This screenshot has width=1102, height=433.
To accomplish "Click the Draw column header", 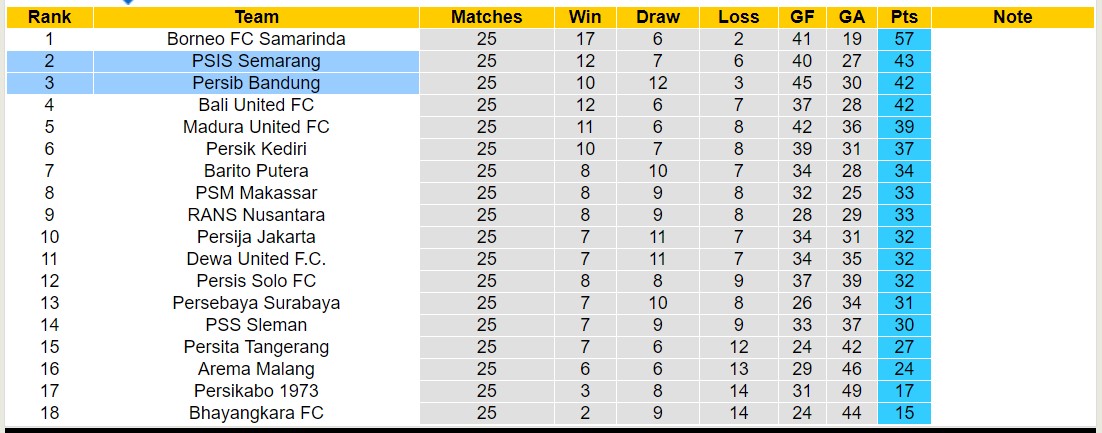I will click(x=658, y=17).
